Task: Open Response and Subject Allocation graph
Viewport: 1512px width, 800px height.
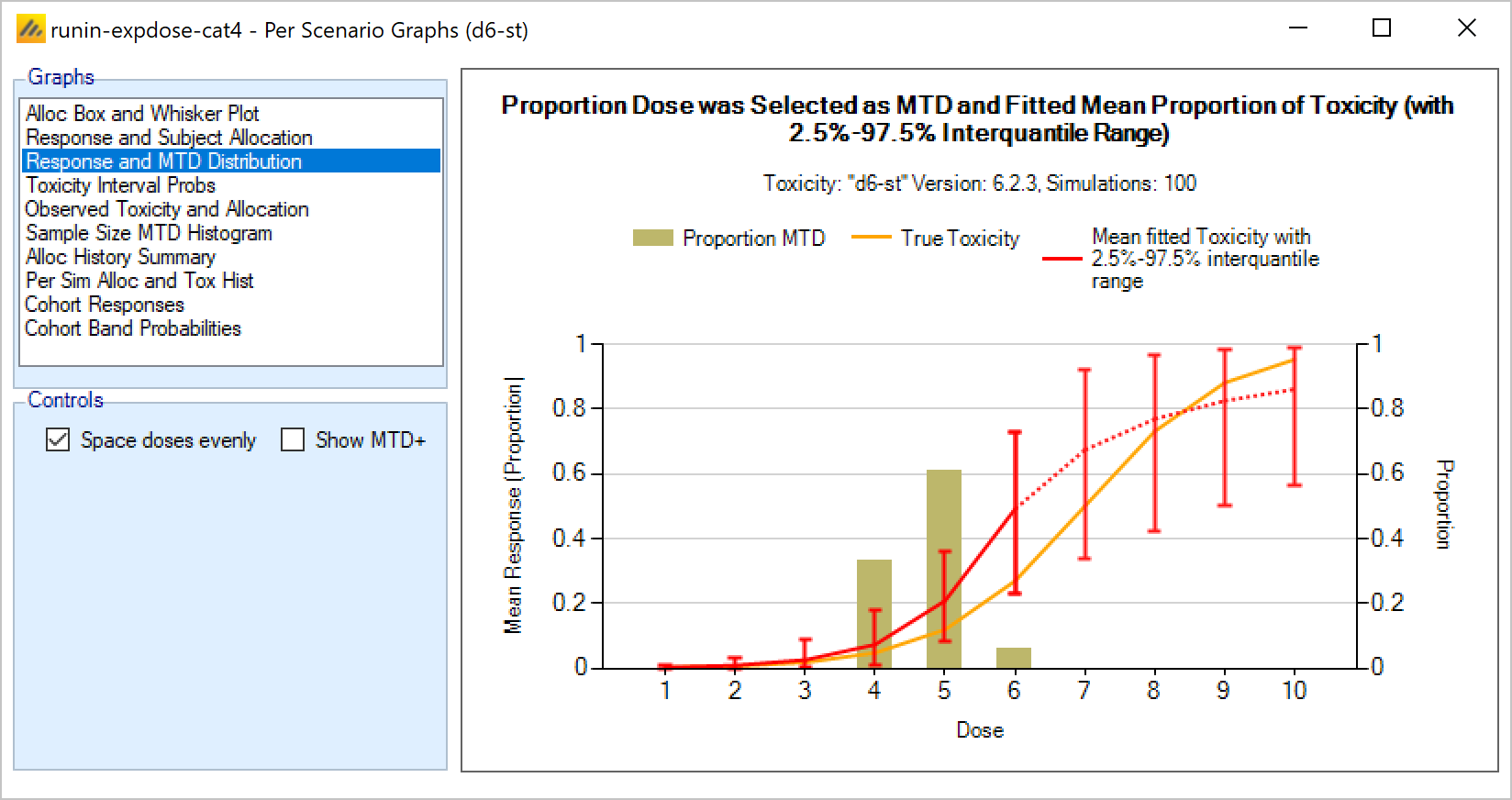Action: (x=169, y=138)
